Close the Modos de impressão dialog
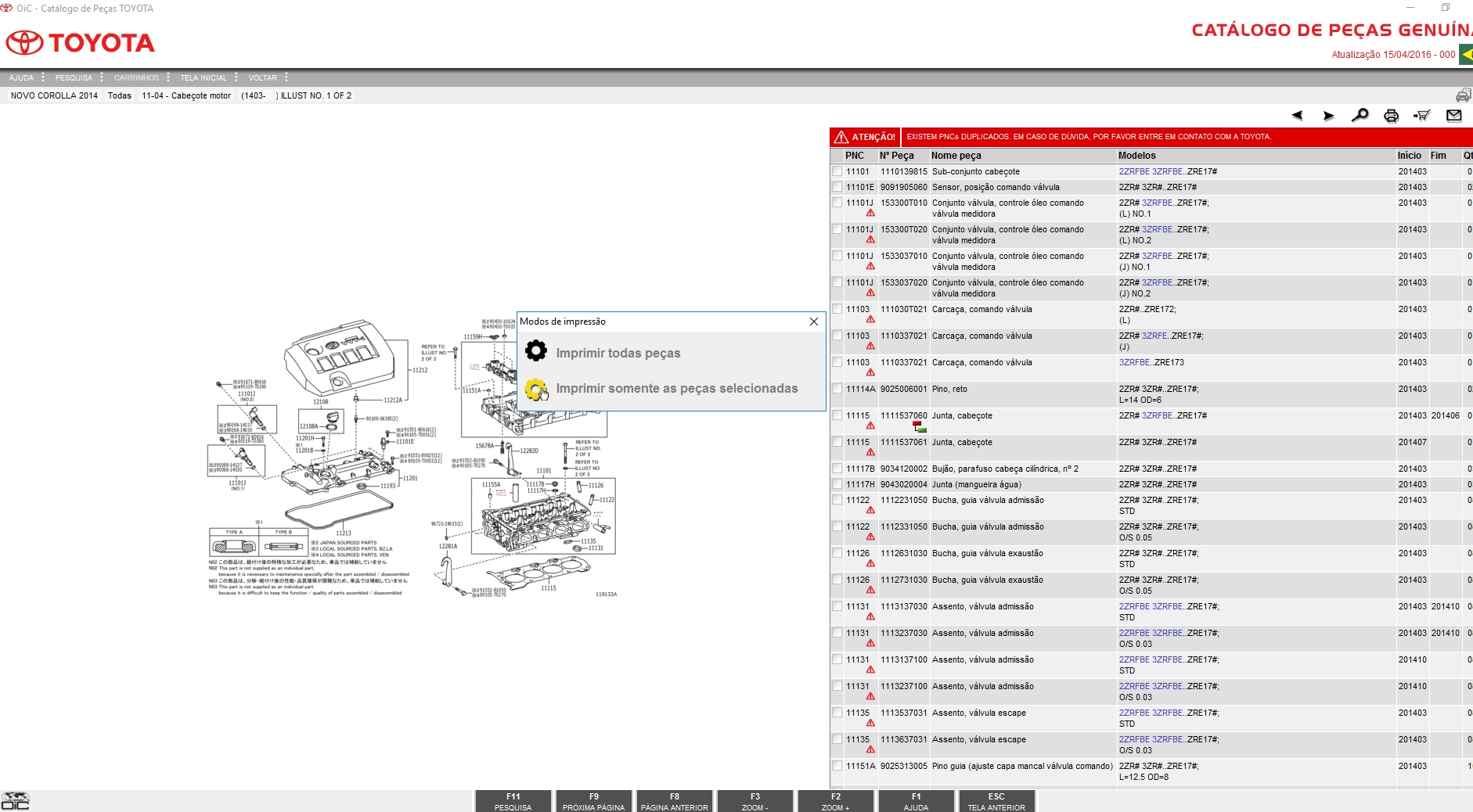The image size is (1473, 812). [814, 322]
